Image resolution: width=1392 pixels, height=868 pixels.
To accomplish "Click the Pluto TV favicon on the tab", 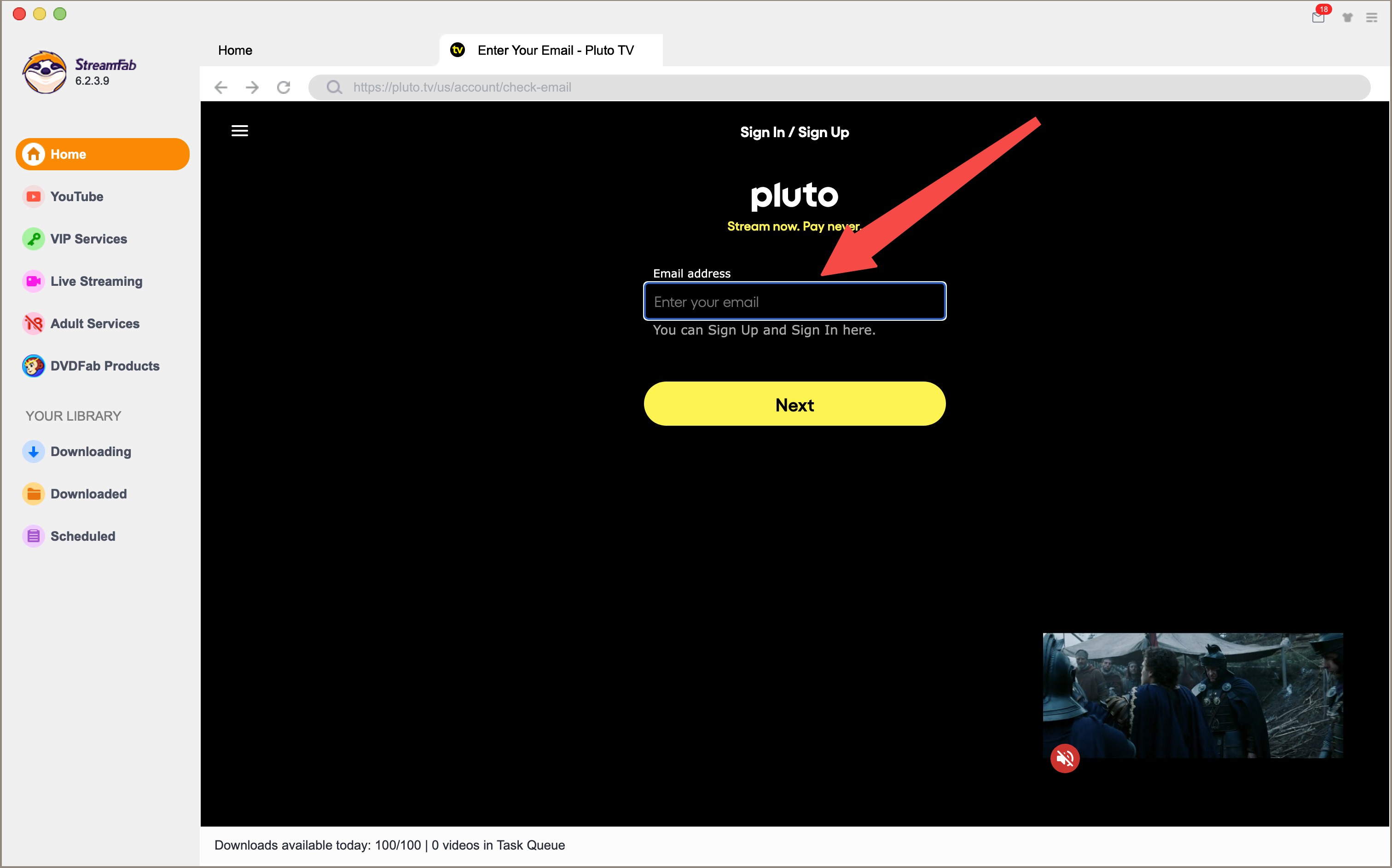I will [458, 50].
